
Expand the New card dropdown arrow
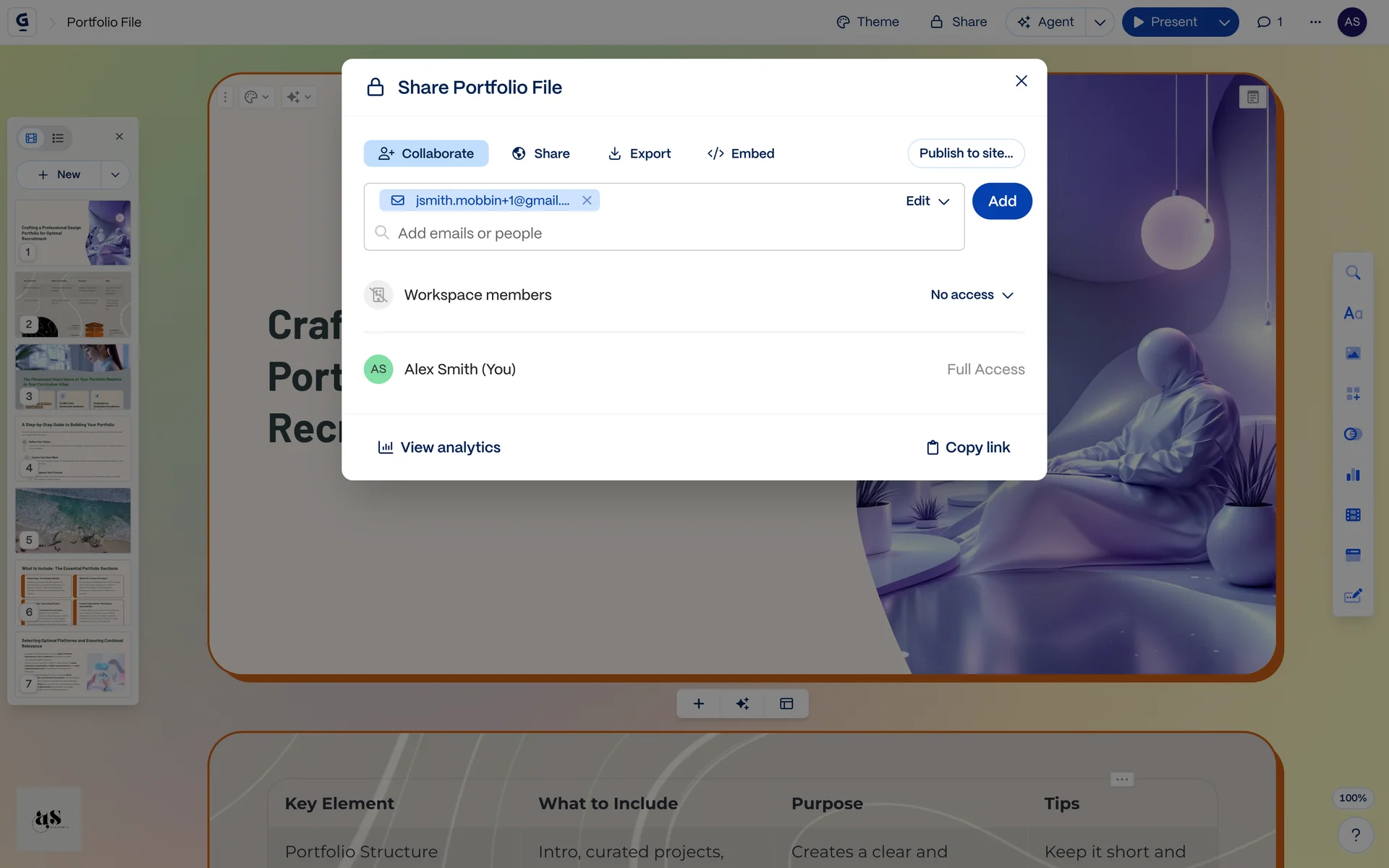115,174
